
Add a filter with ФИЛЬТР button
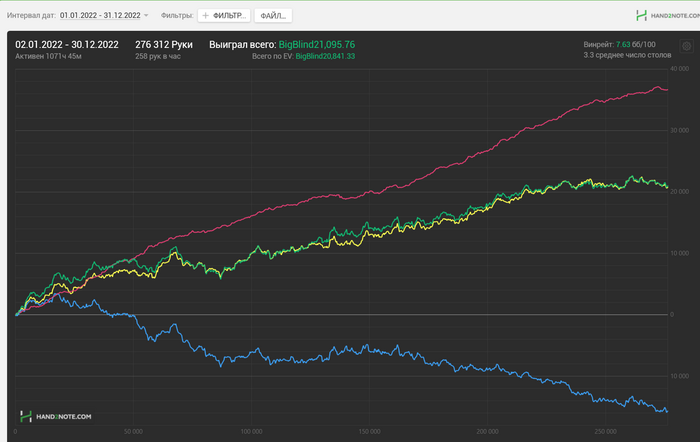224,15
